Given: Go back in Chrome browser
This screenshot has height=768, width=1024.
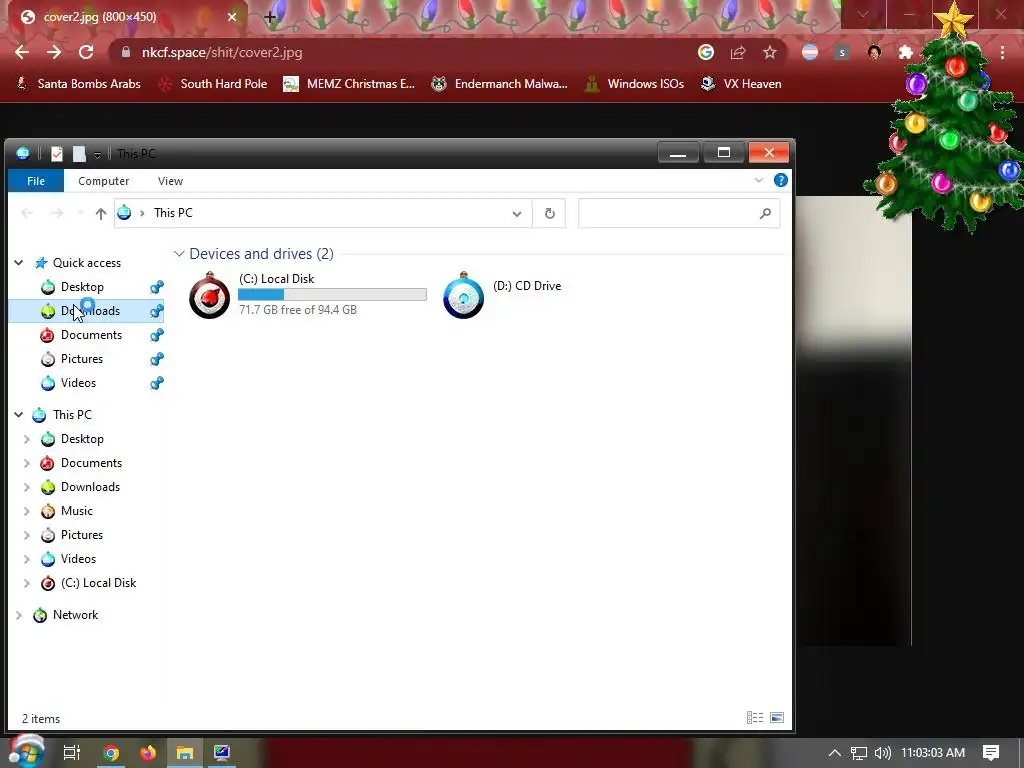Looking at the screenshot, I should coord(22,52).
